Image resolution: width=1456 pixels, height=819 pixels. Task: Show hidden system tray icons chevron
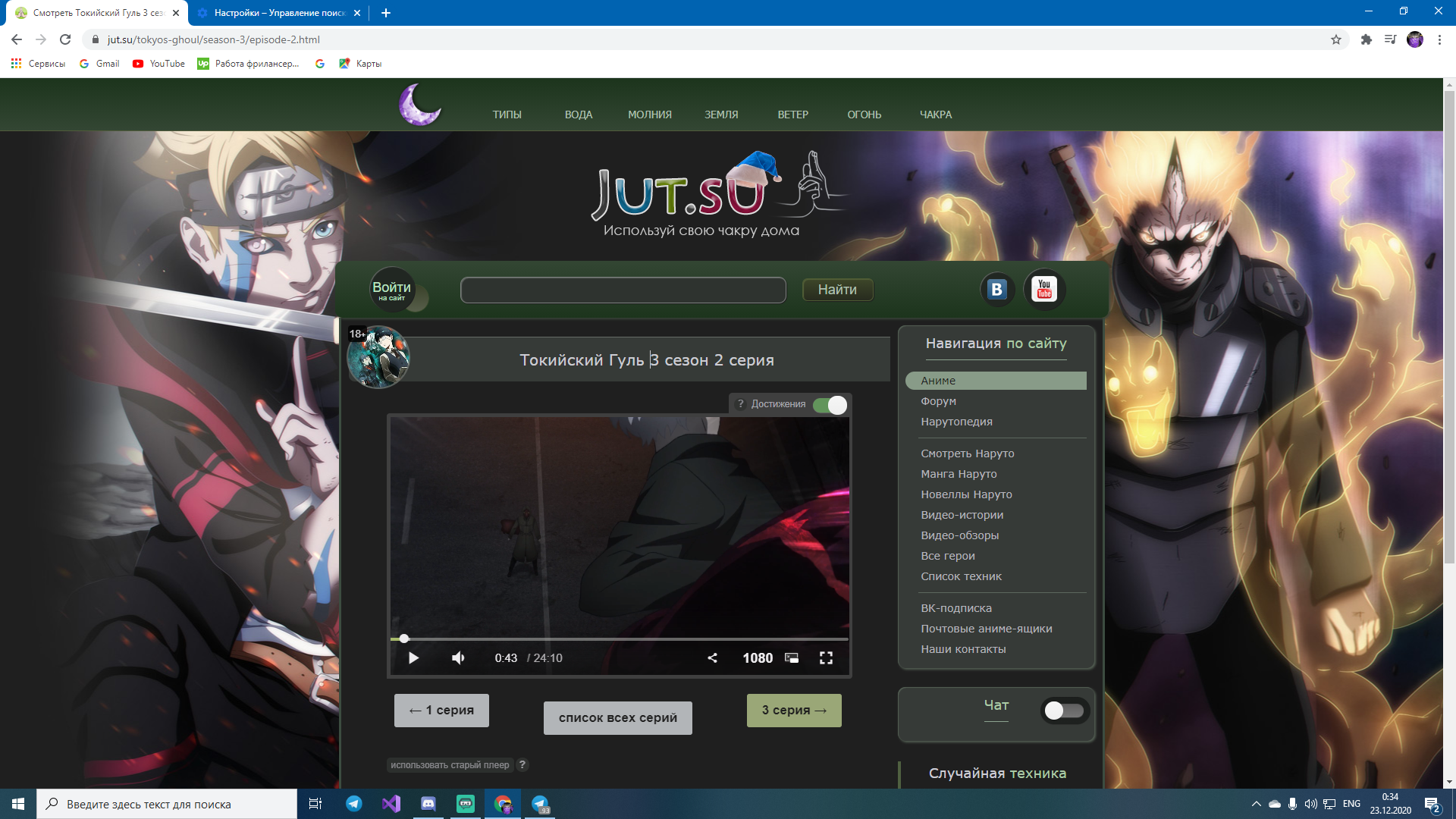1256,804
